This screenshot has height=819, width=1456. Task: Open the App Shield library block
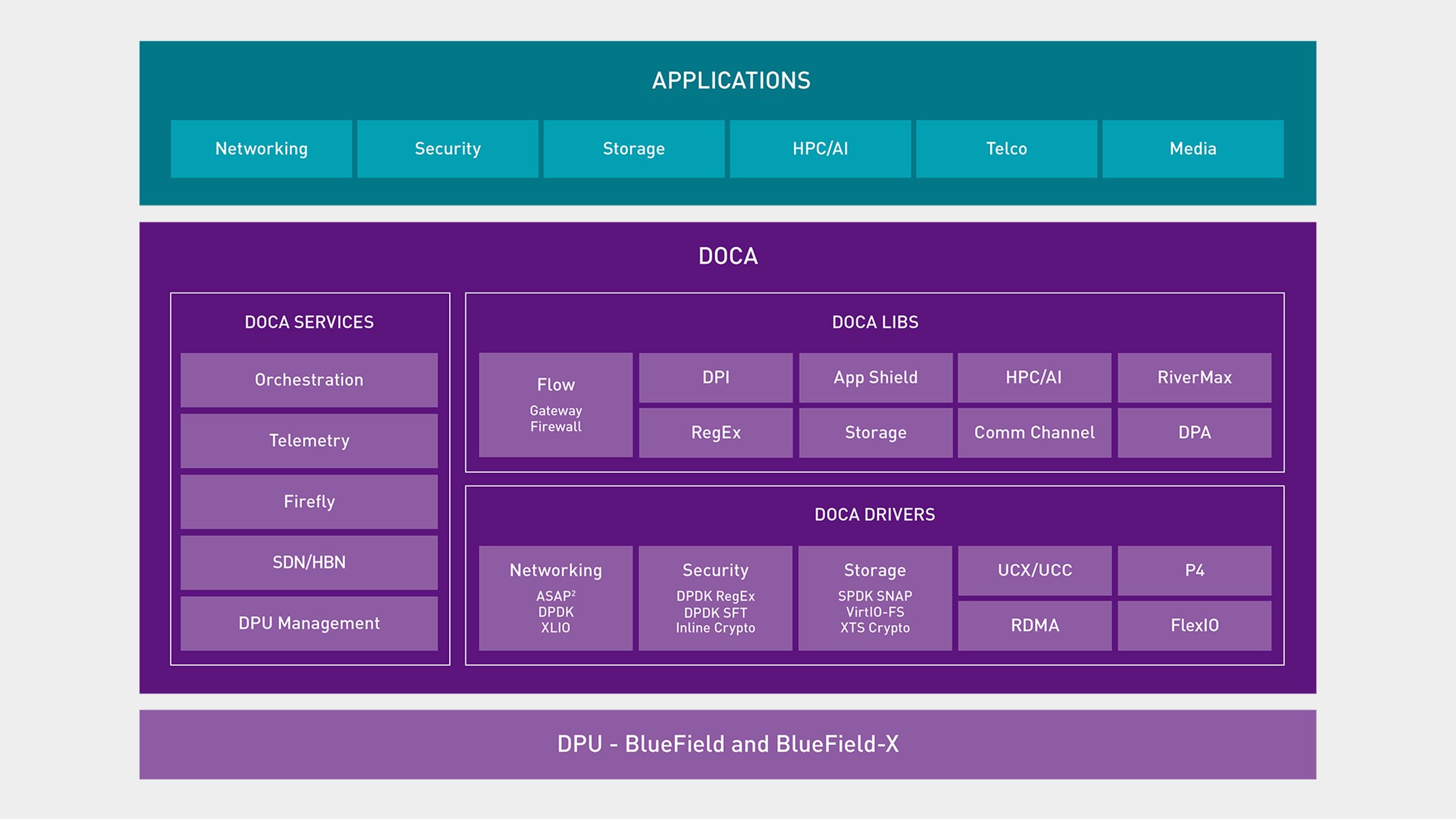876,378
